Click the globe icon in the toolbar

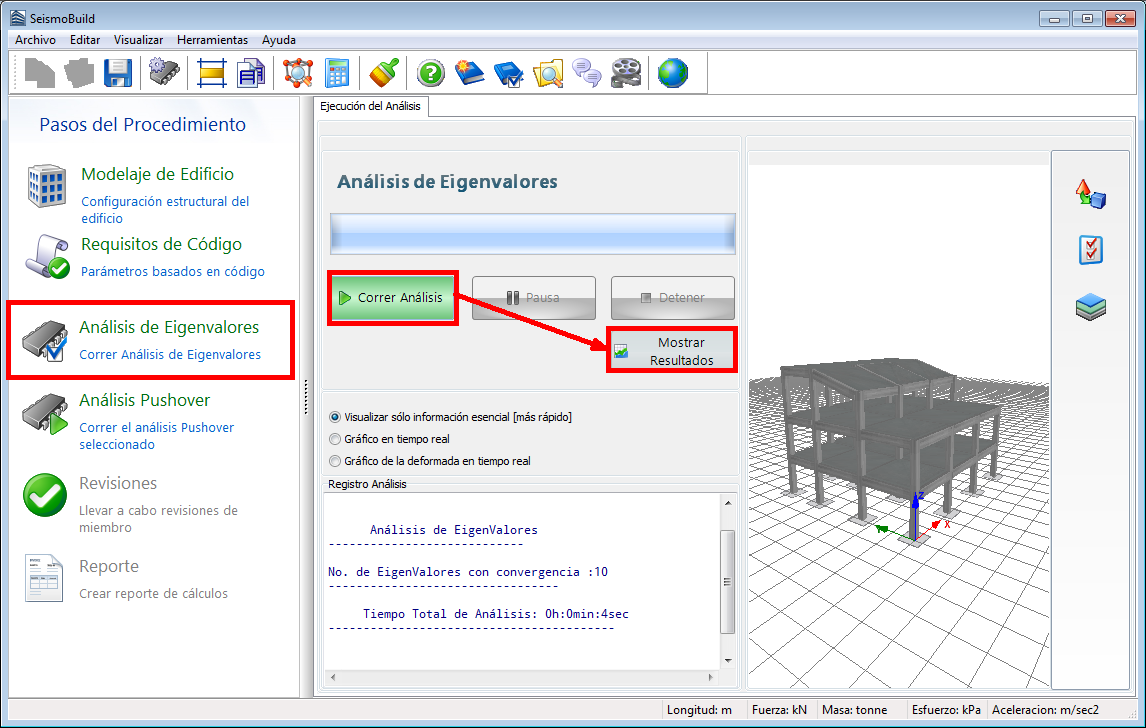[x=673, y=73]
